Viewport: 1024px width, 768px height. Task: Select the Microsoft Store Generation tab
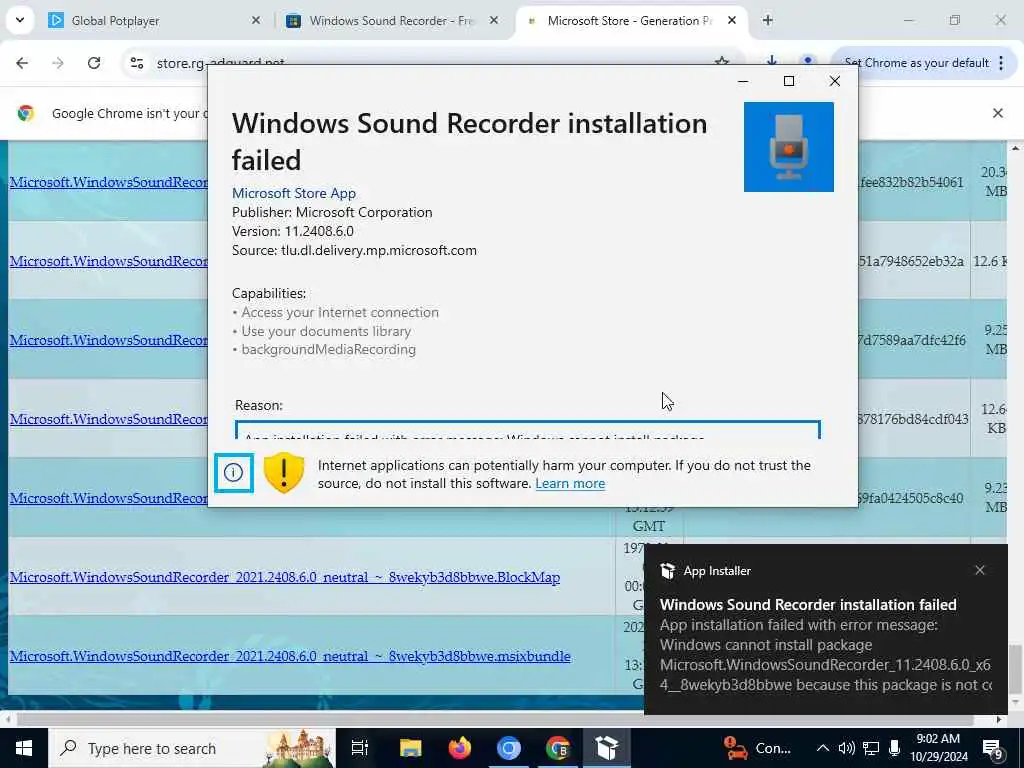630,21
